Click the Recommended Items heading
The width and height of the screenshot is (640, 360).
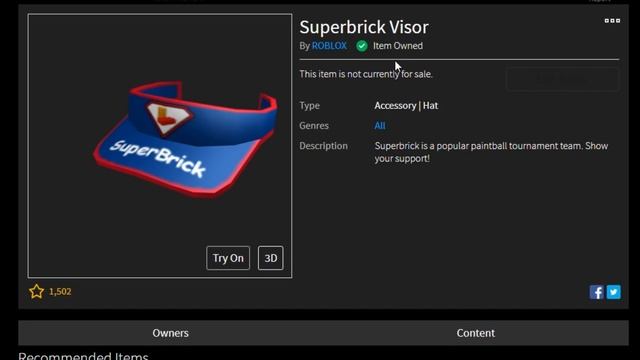pos(83,355)
